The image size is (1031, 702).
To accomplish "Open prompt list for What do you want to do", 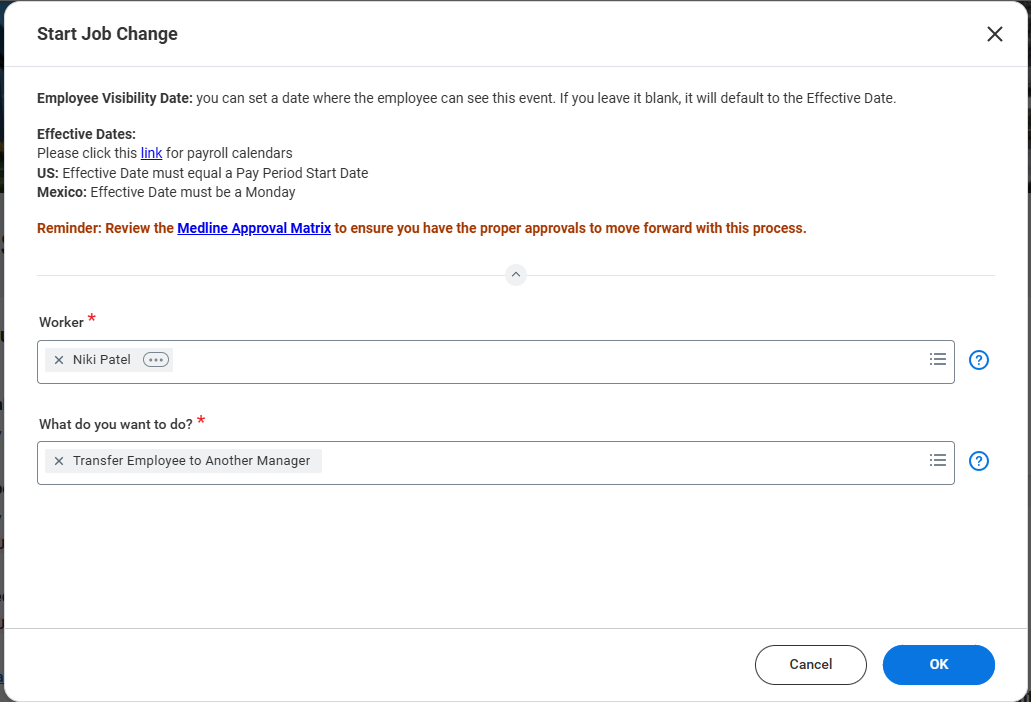I will [x=937, y=461].
